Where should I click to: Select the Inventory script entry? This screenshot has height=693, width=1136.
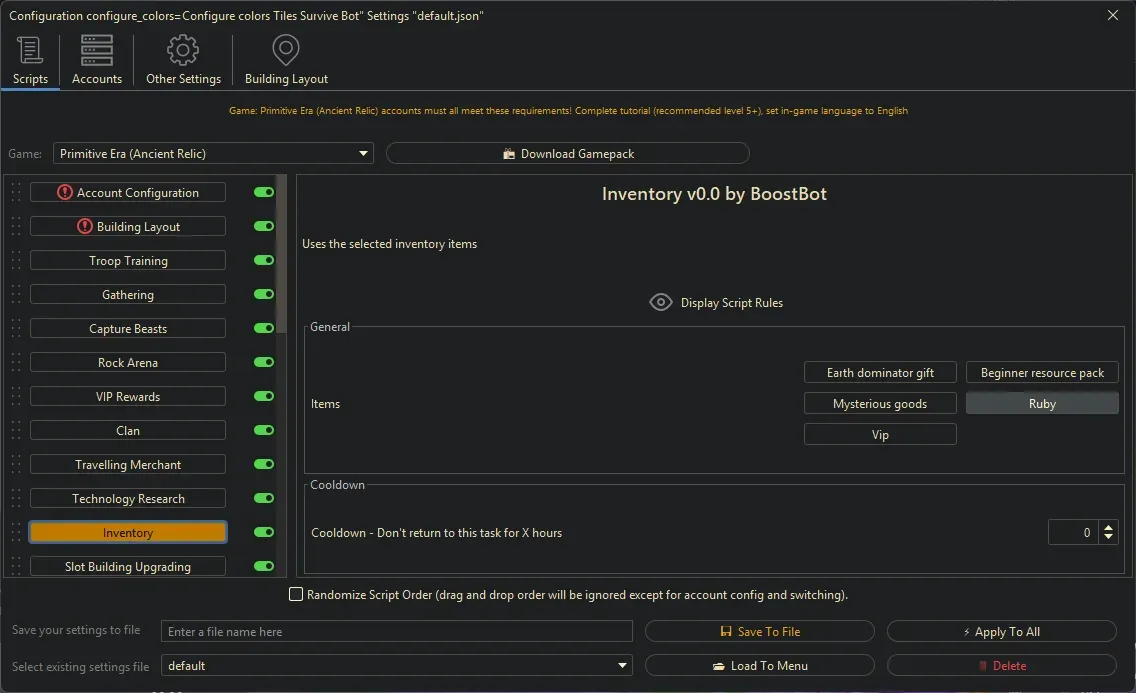click(x=127, y=532)
